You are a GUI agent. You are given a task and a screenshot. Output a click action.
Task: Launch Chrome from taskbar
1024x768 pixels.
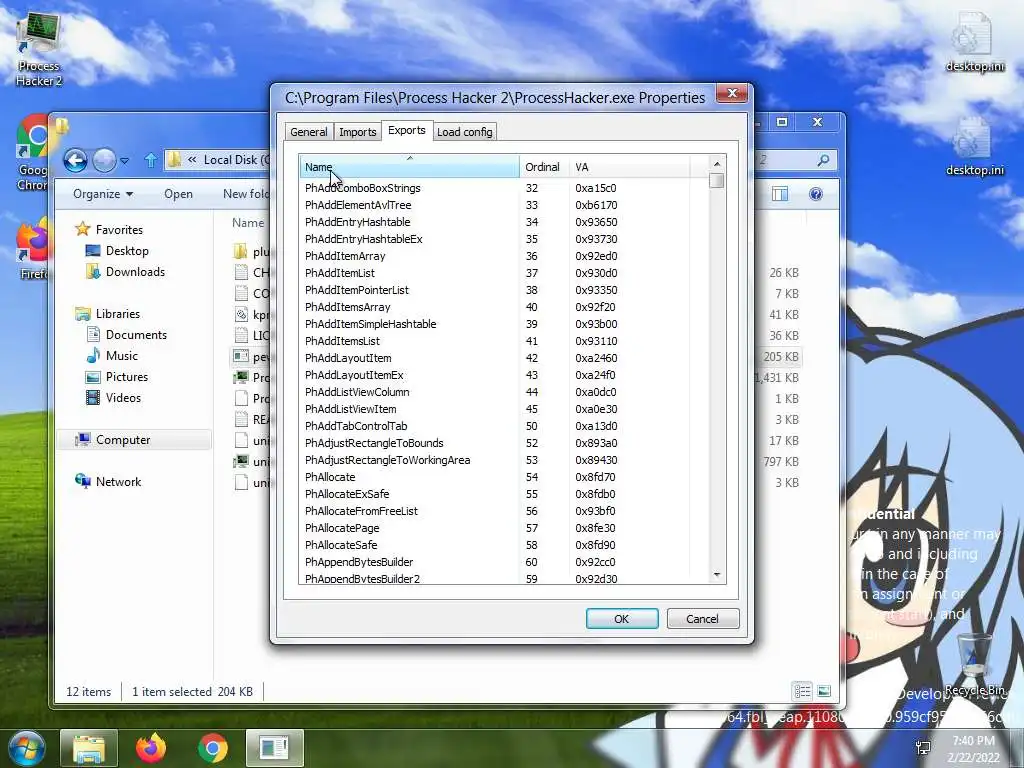click(213, 748)
